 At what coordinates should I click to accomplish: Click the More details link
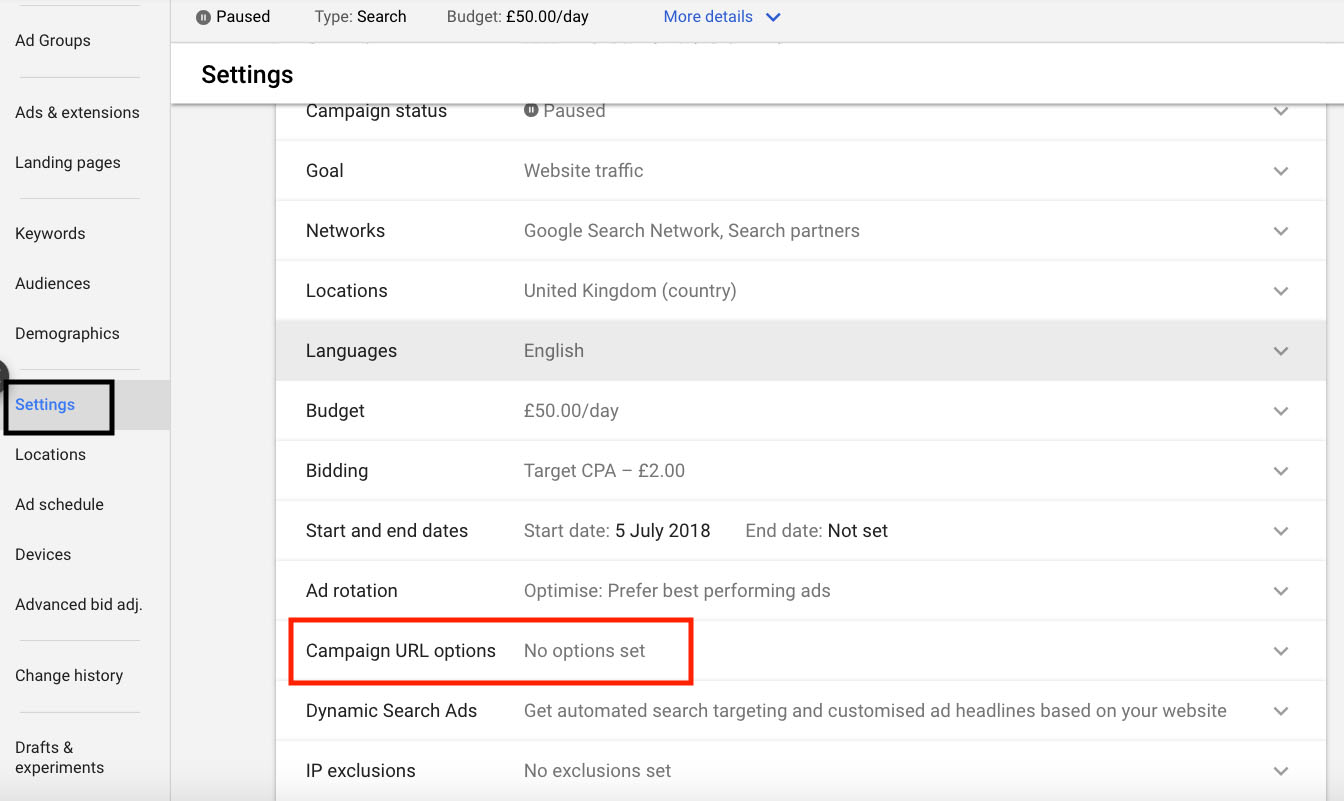708,17
